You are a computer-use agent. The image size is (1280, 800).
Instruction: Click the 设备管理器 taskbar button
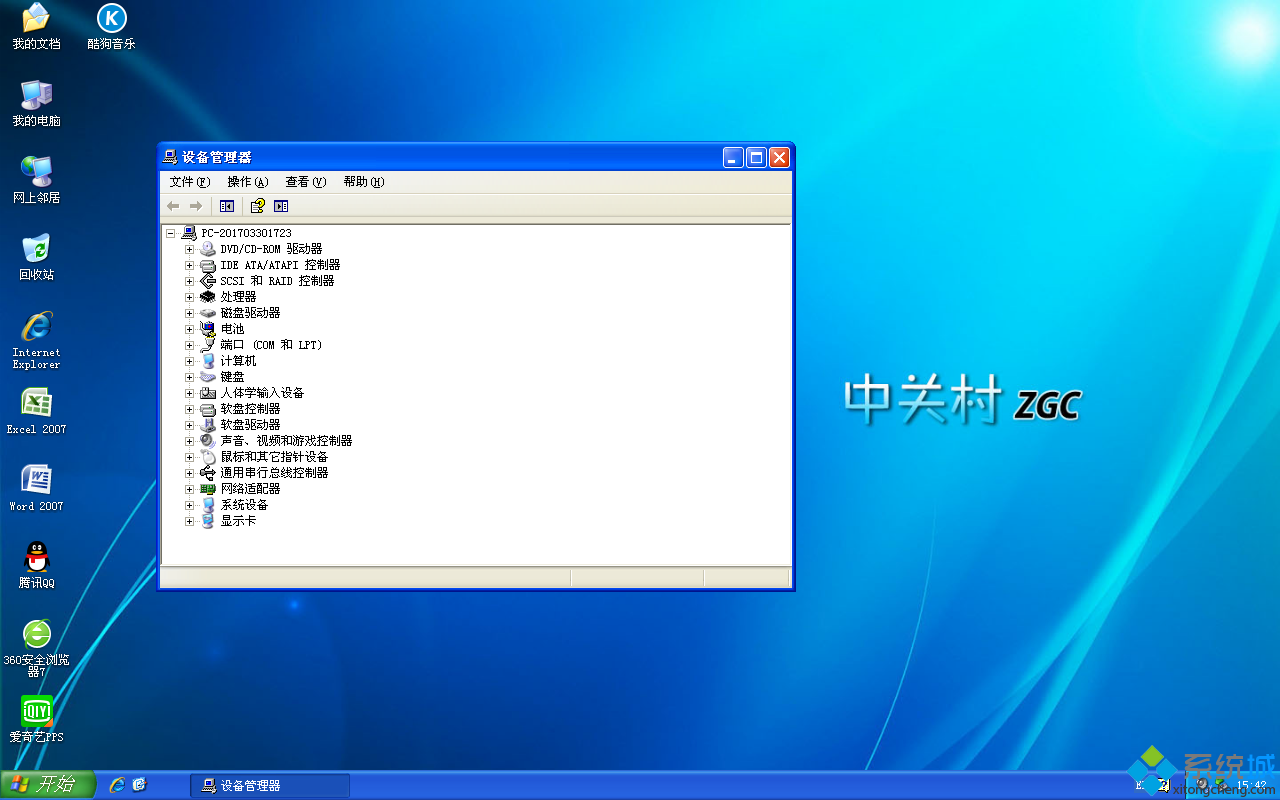pos(270,786)
